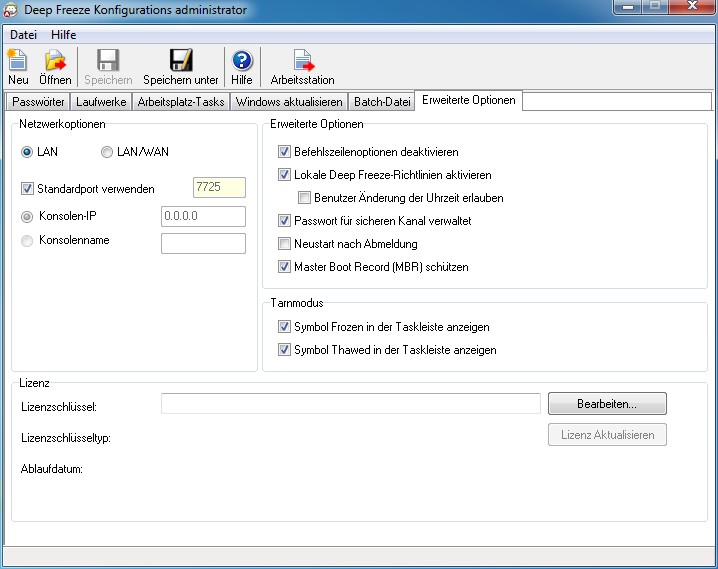
Task: Toggle Master Boot Record (MBR) schützen
Action: 284,266
